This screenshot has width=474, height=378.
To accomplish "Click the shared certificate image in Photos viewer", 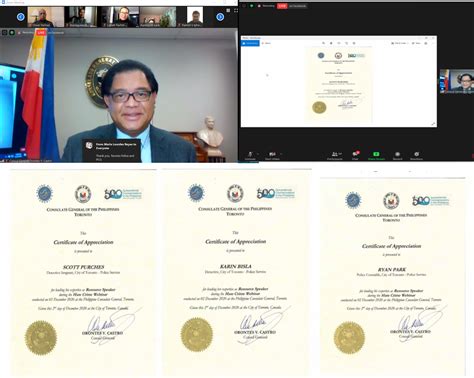I will (x=339, y=86).
